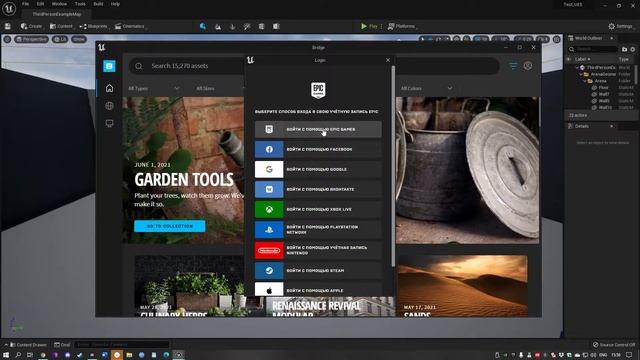640x360 pixels.
Task: Open the Bridge home icon in sidebar
Action: tap(109, 88)
